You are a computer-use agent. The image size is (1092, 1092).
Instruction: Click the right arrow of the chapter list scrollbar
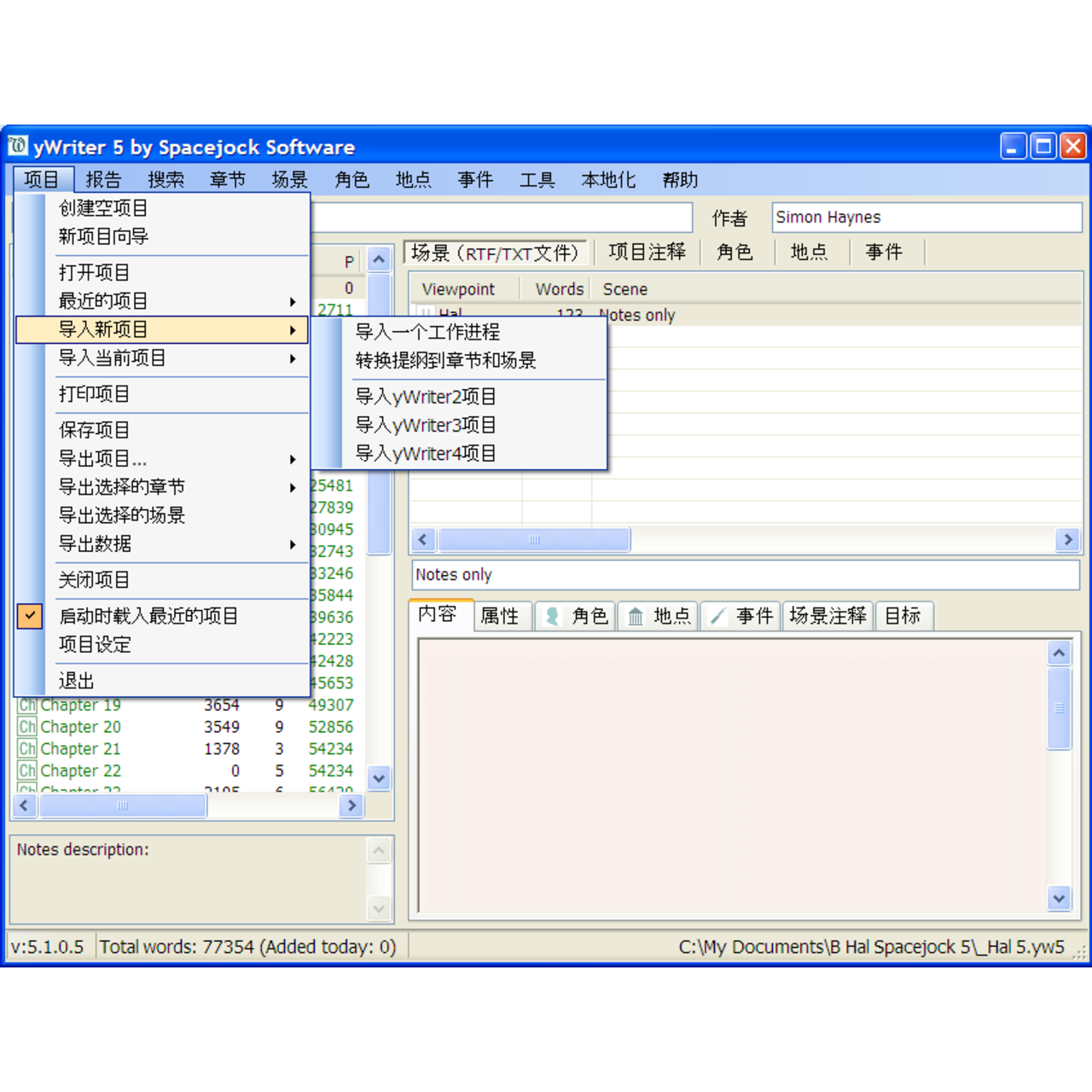351,805
